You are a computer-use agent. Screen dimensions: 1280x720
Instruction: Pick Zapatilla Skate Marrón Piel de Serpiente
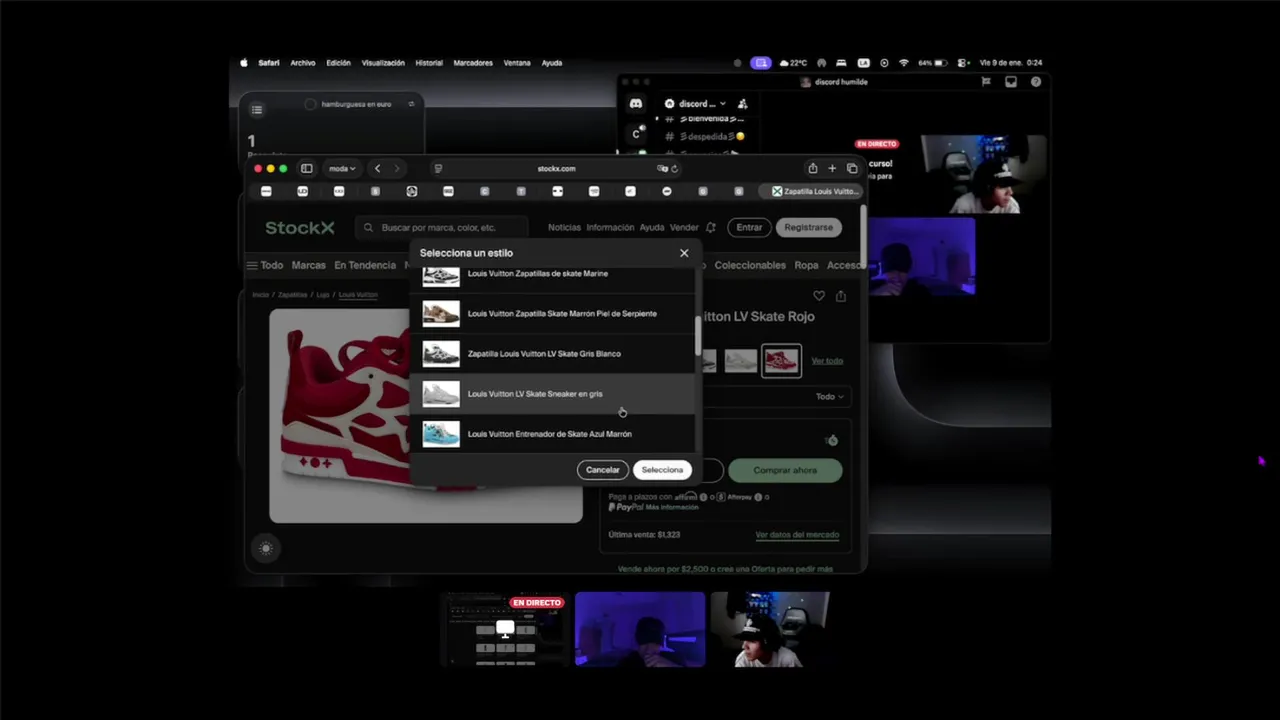point(554,314)
